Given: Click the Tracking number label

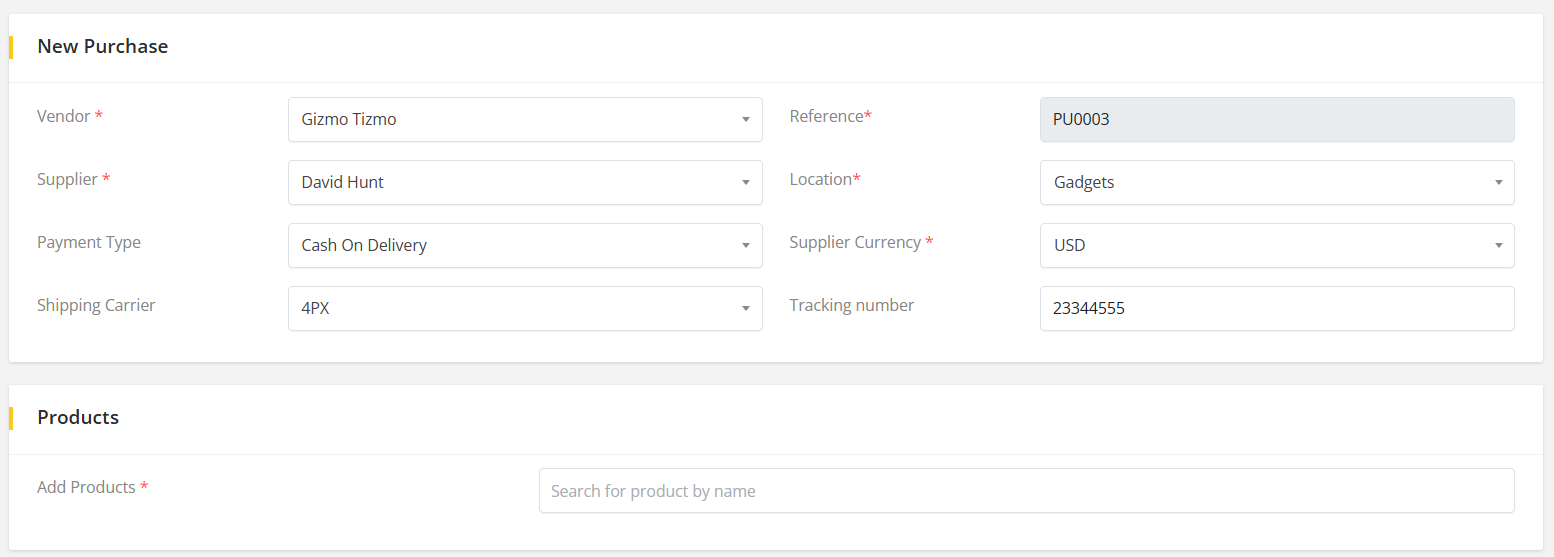Looking at the screenshot, I should 851,305.
